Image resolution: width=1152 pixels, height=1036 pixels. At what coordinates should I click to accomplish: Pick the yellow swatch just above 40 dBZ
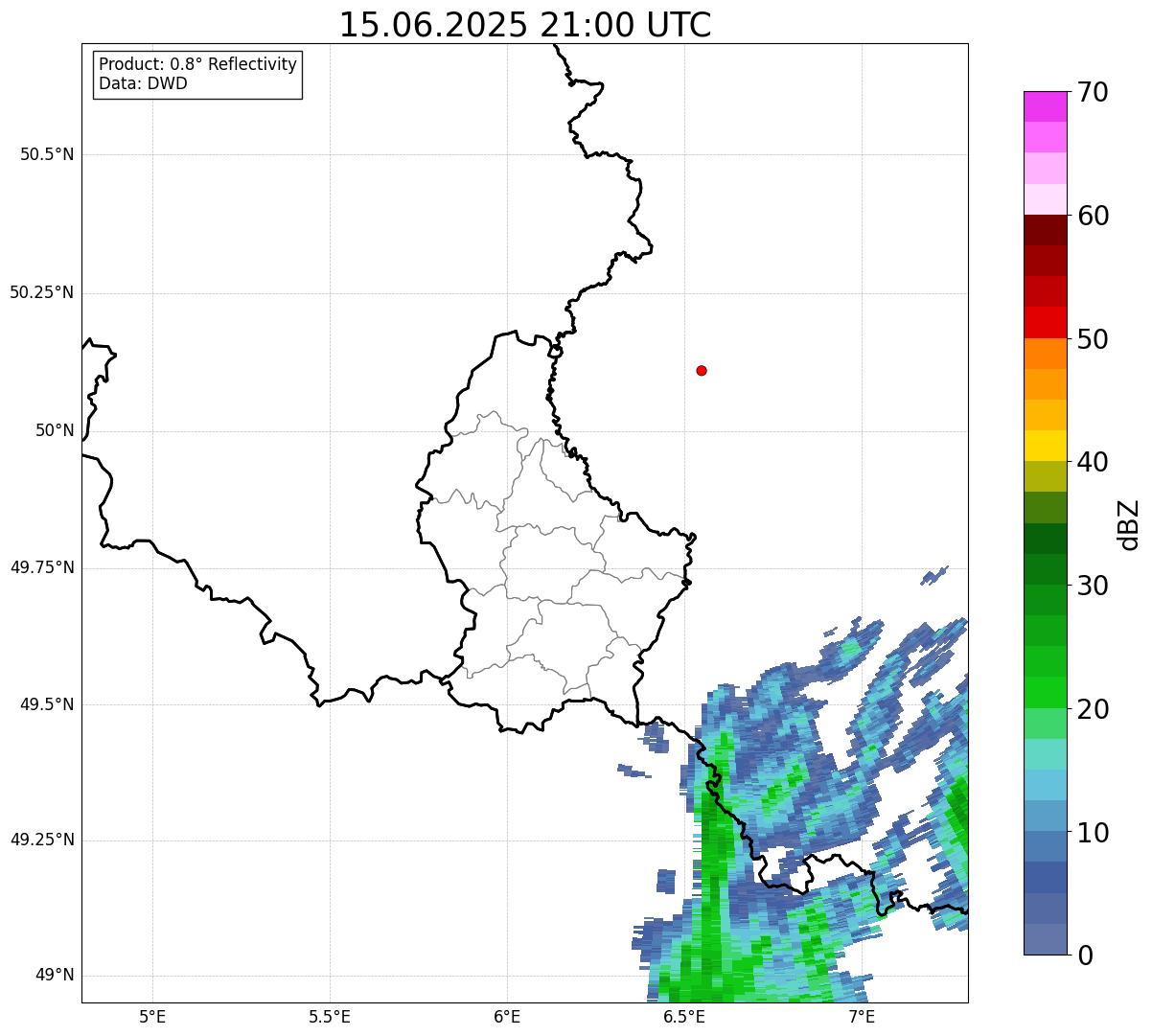[1045, 446]
